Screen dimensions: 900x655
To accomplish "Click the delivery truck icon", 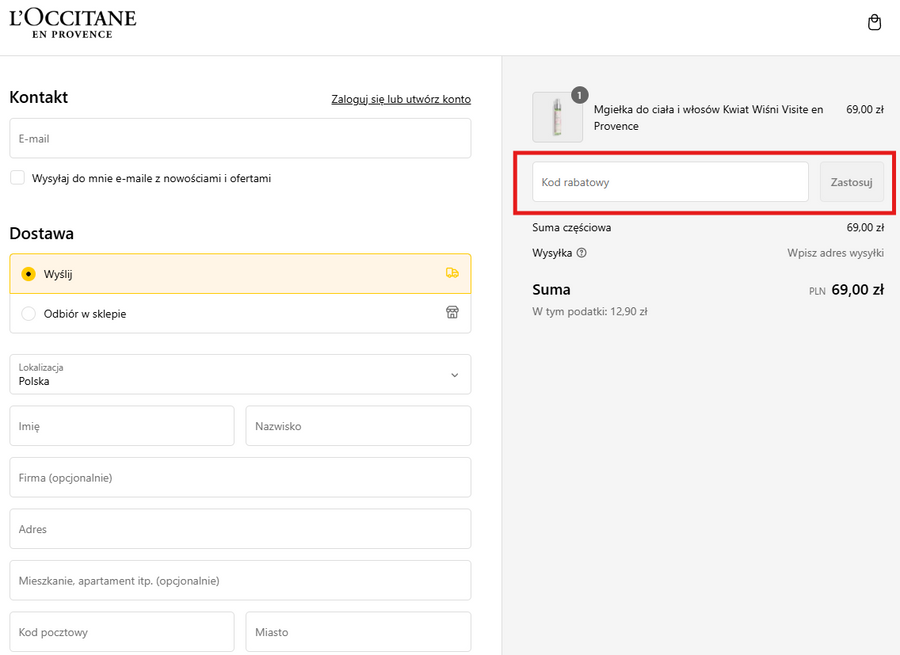I will click(x=452, y=273).
